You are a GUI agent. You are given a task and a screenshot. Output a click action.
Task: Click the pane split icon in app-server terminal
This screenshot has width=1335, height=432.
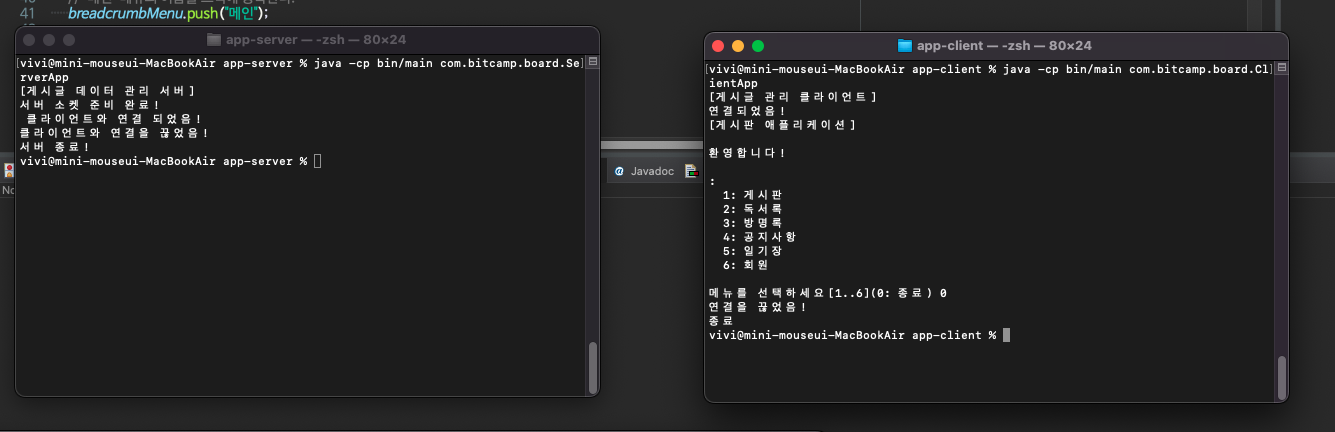[x=592, y=62]
